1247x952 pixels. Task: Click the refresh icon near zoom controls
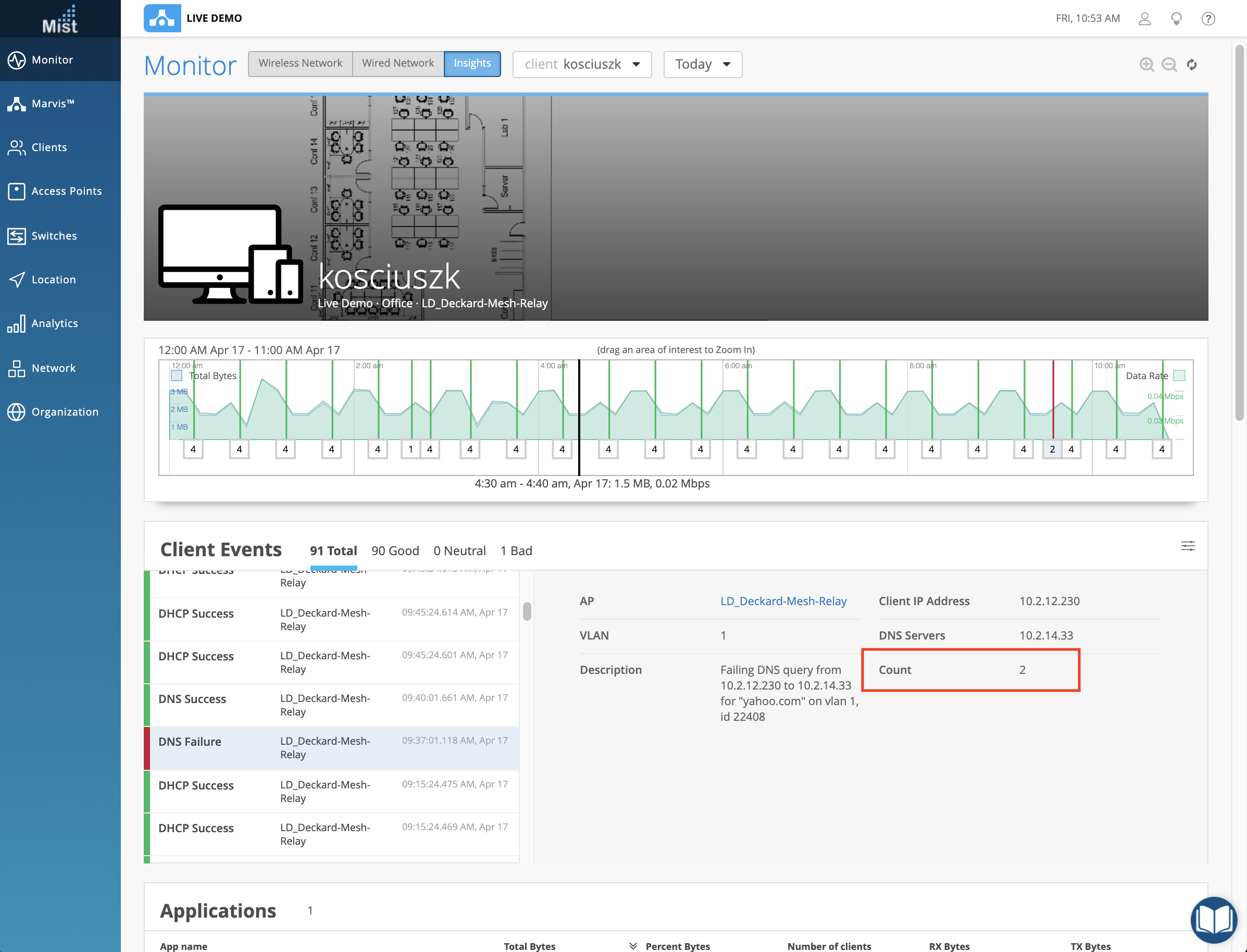coord(1192,65)
